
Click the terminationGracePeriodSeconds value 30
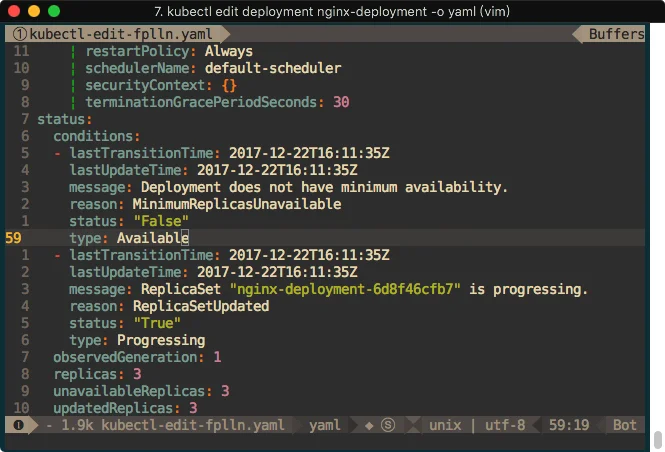pos(341,102)
